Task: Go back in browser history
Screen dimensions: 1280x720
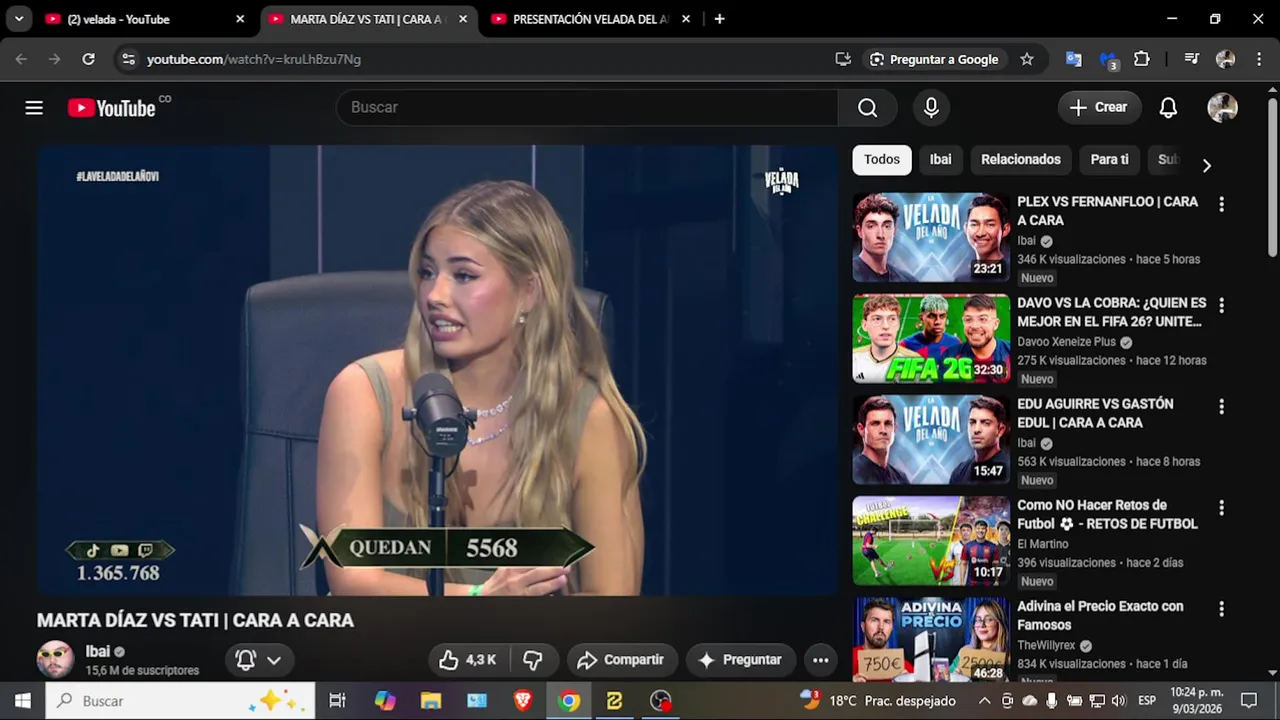Action: 21,59
